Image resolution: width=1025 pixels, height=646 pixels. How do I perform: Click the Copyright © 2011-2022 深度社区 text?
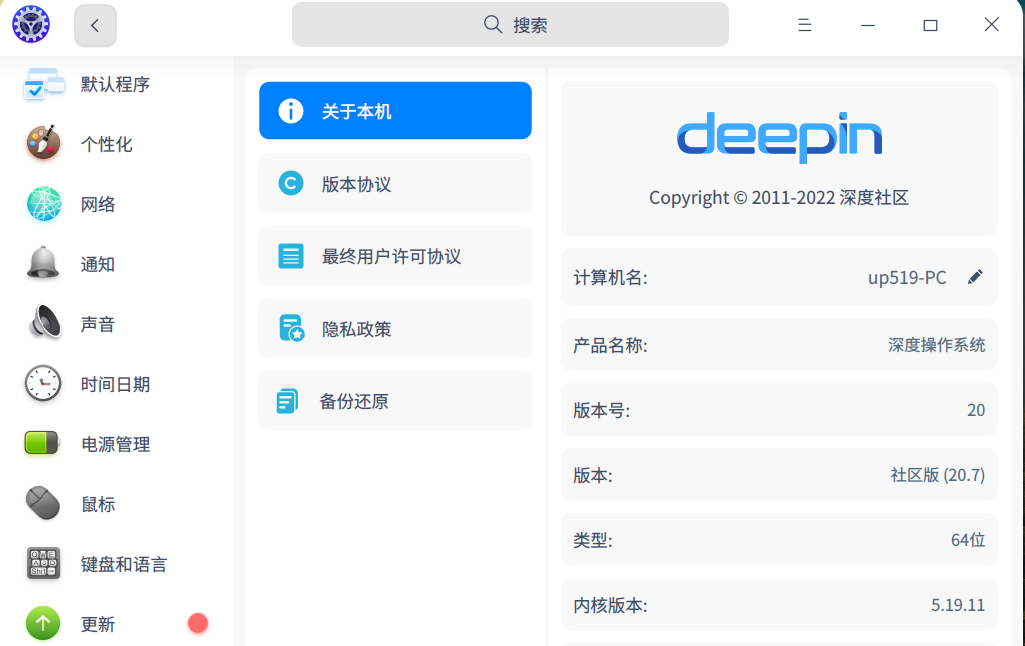point(779,197)
